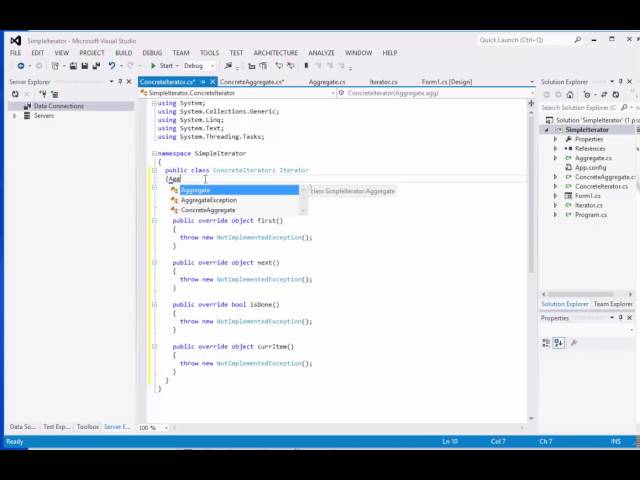Expand the References node in Solution Explorer
This screenshot has width=640, height=480.
pos(555,149)
